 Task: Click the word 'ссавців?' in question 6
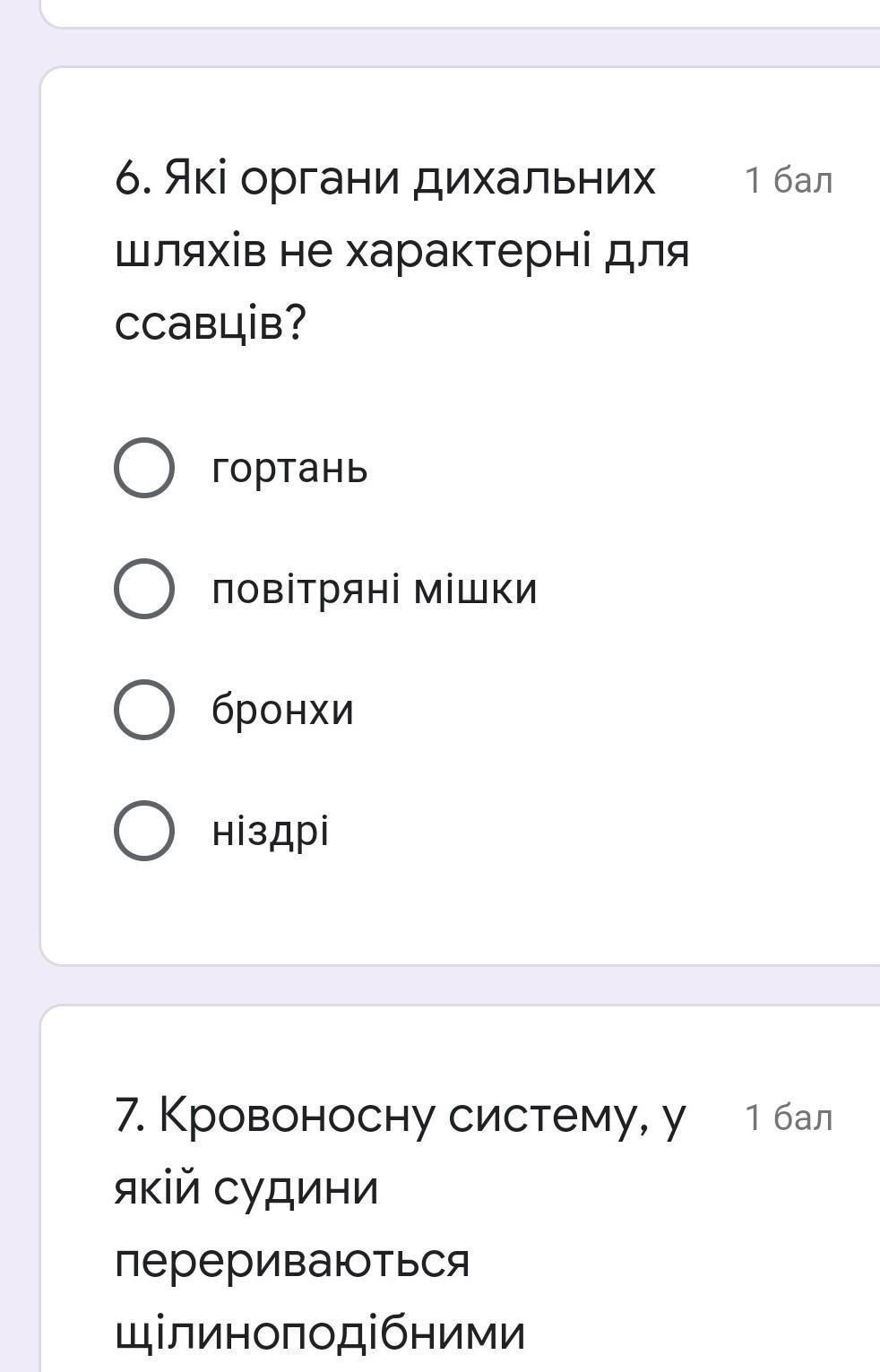point(211,322)
